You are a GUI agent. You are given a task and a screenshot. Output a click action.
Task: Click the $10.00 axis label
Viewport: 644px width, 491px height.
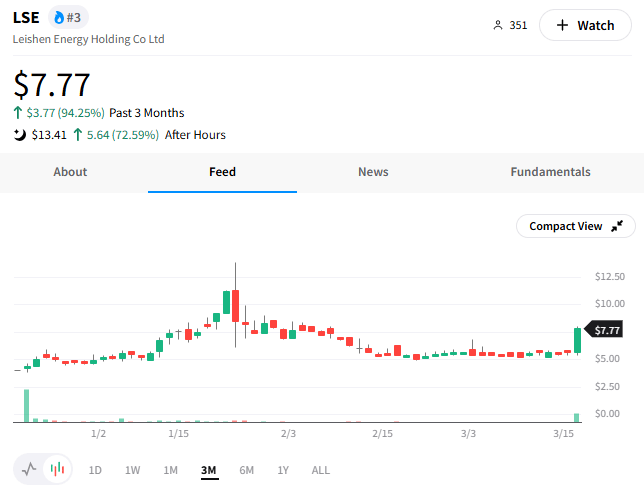tap(610, 304)
